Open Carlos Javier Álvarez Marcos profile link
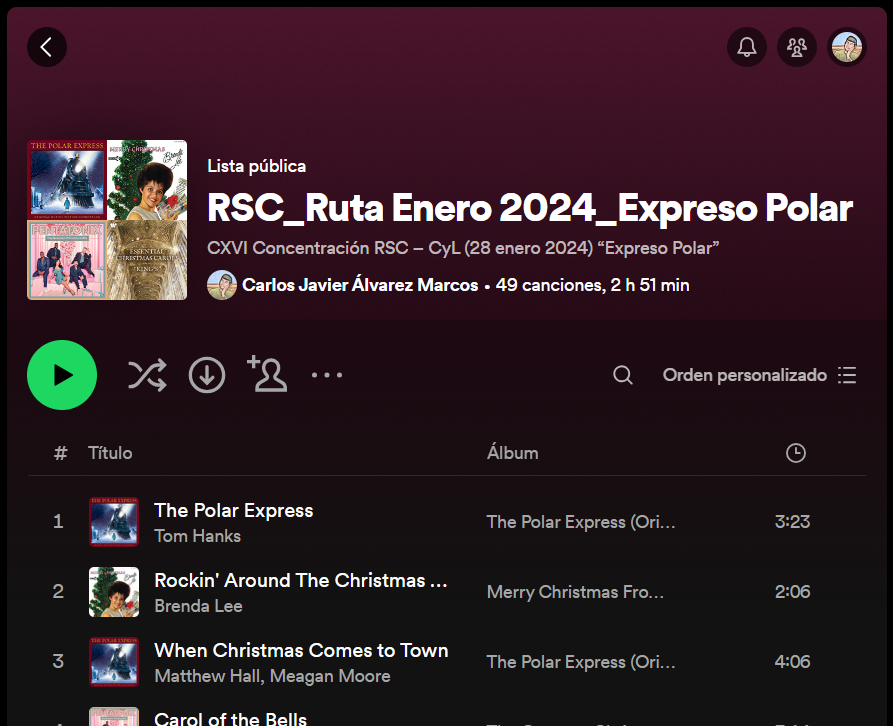 click(360, 285)
